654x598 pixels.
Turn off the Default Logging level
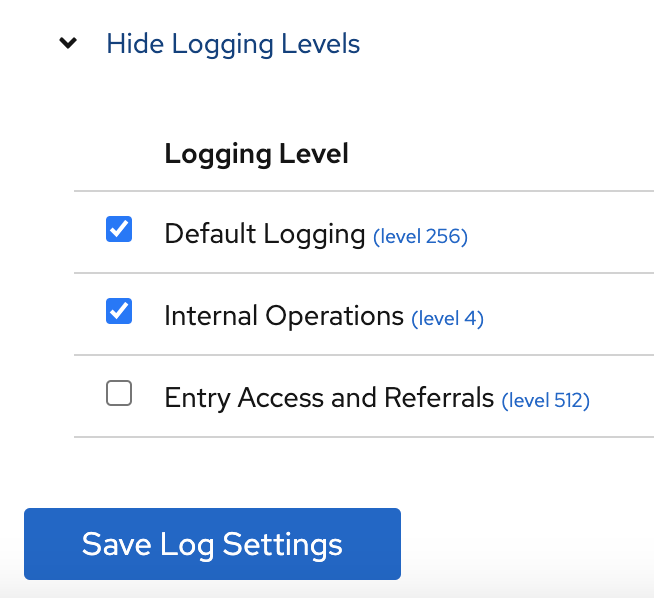(119, 231)
